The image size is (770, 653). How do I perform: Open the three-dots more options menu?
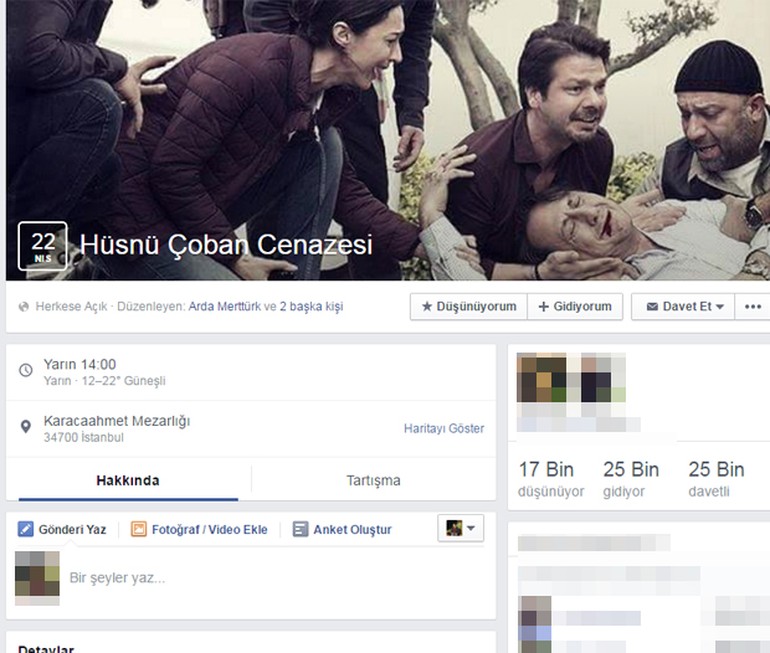pyautogui.click(x=753, y=307)
